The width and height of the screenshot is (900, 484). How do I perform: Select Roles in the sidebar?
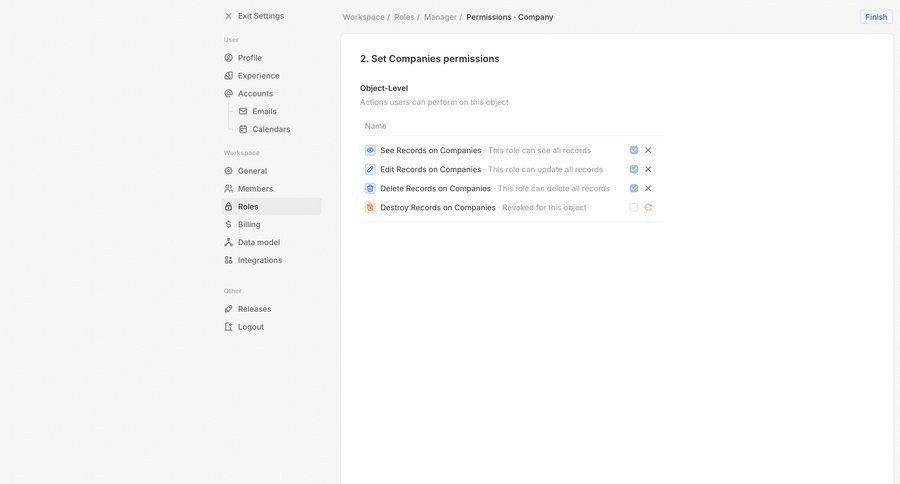[271, 206]
